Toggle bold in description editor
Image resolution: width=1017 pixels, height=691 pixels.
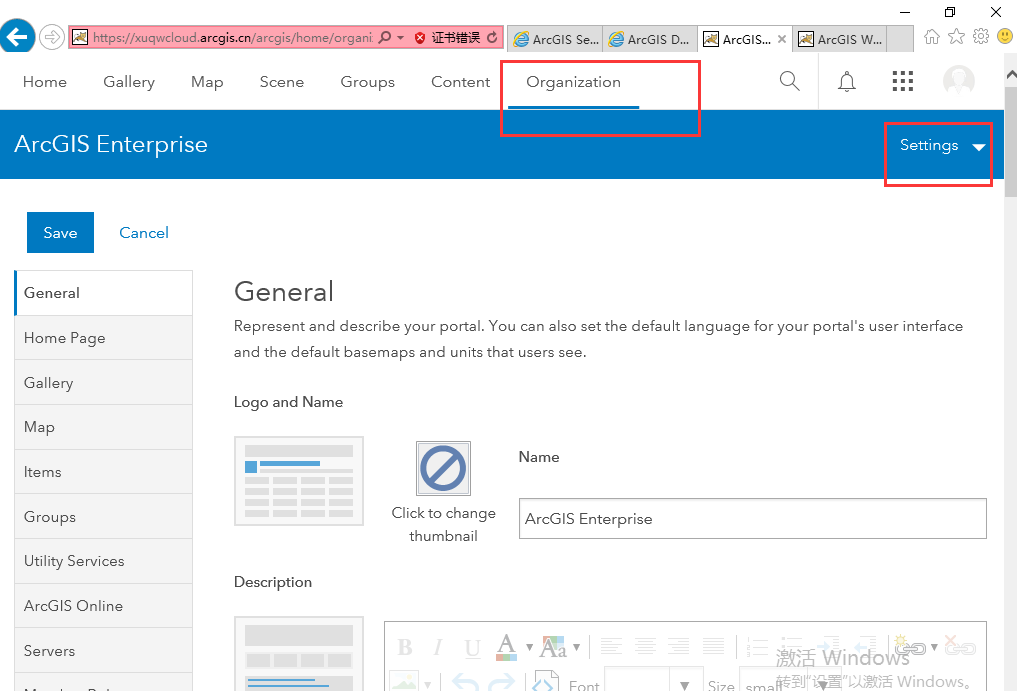(x=405, y=648)
